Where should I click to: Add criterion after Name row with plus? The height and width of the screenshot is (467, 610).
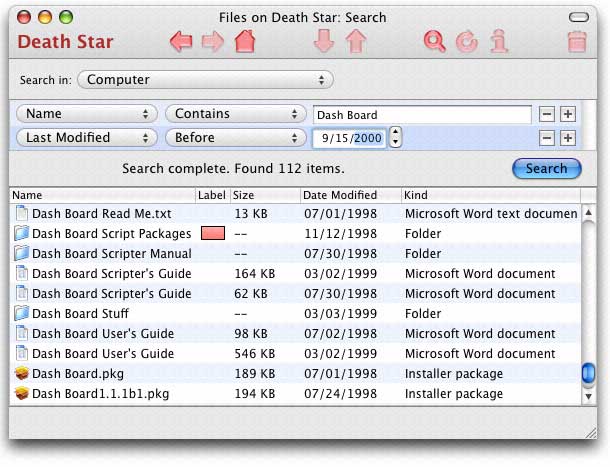(568, 114)
